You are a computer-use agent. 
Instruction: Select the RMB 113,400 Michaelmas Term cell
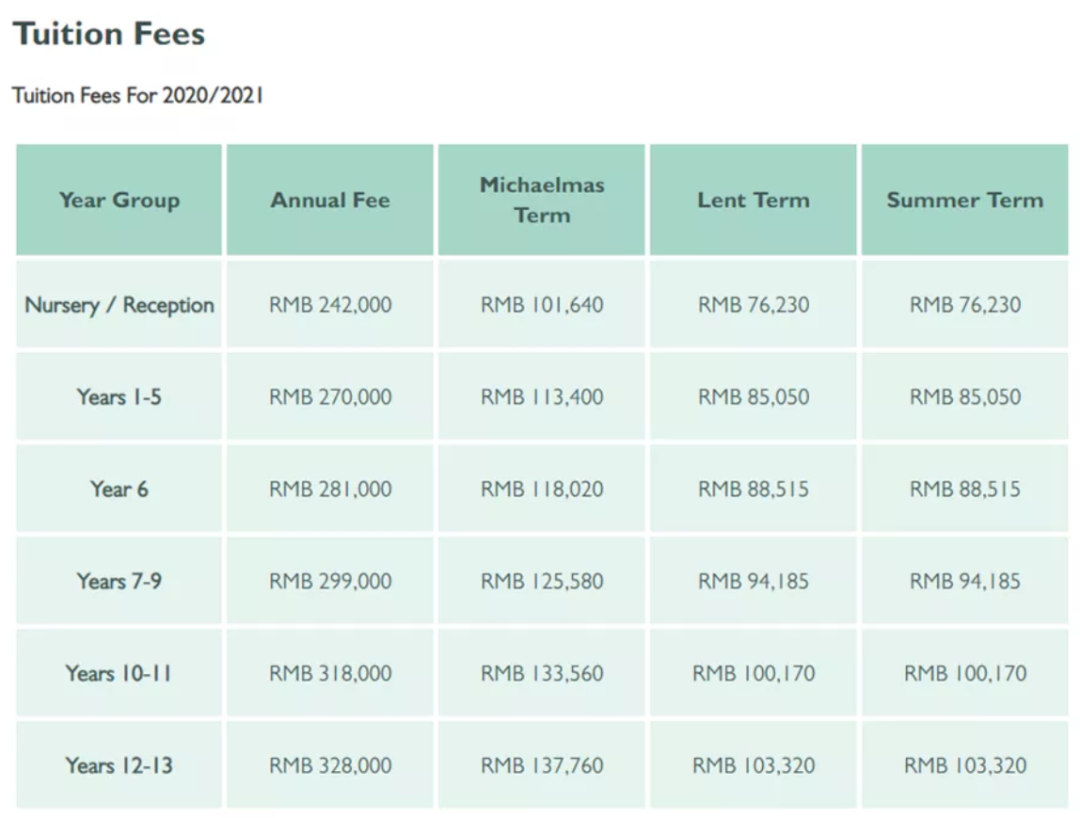[x=542, y=397]
